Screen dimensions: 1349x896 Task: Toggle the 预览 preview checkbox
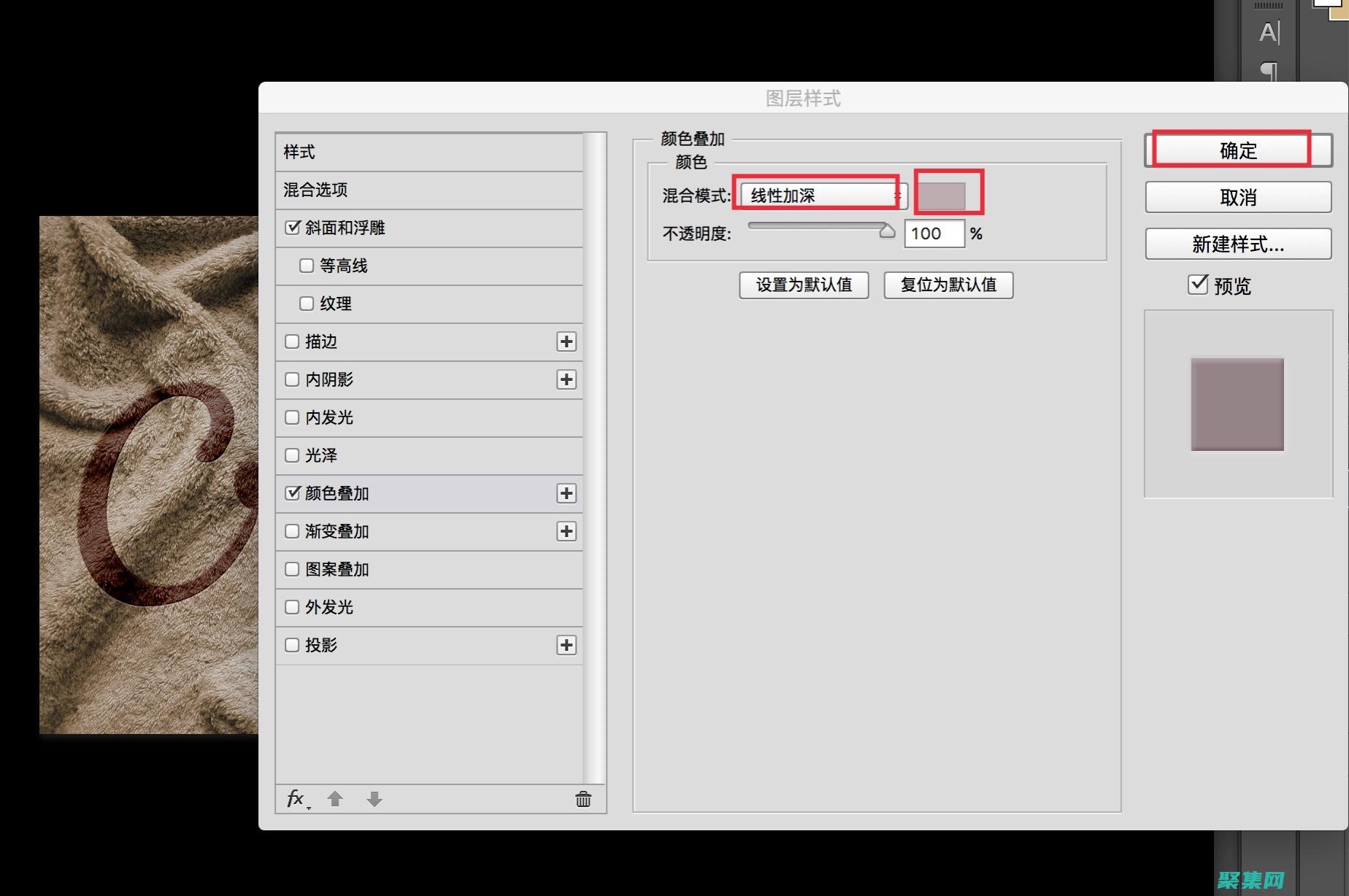1197,285
